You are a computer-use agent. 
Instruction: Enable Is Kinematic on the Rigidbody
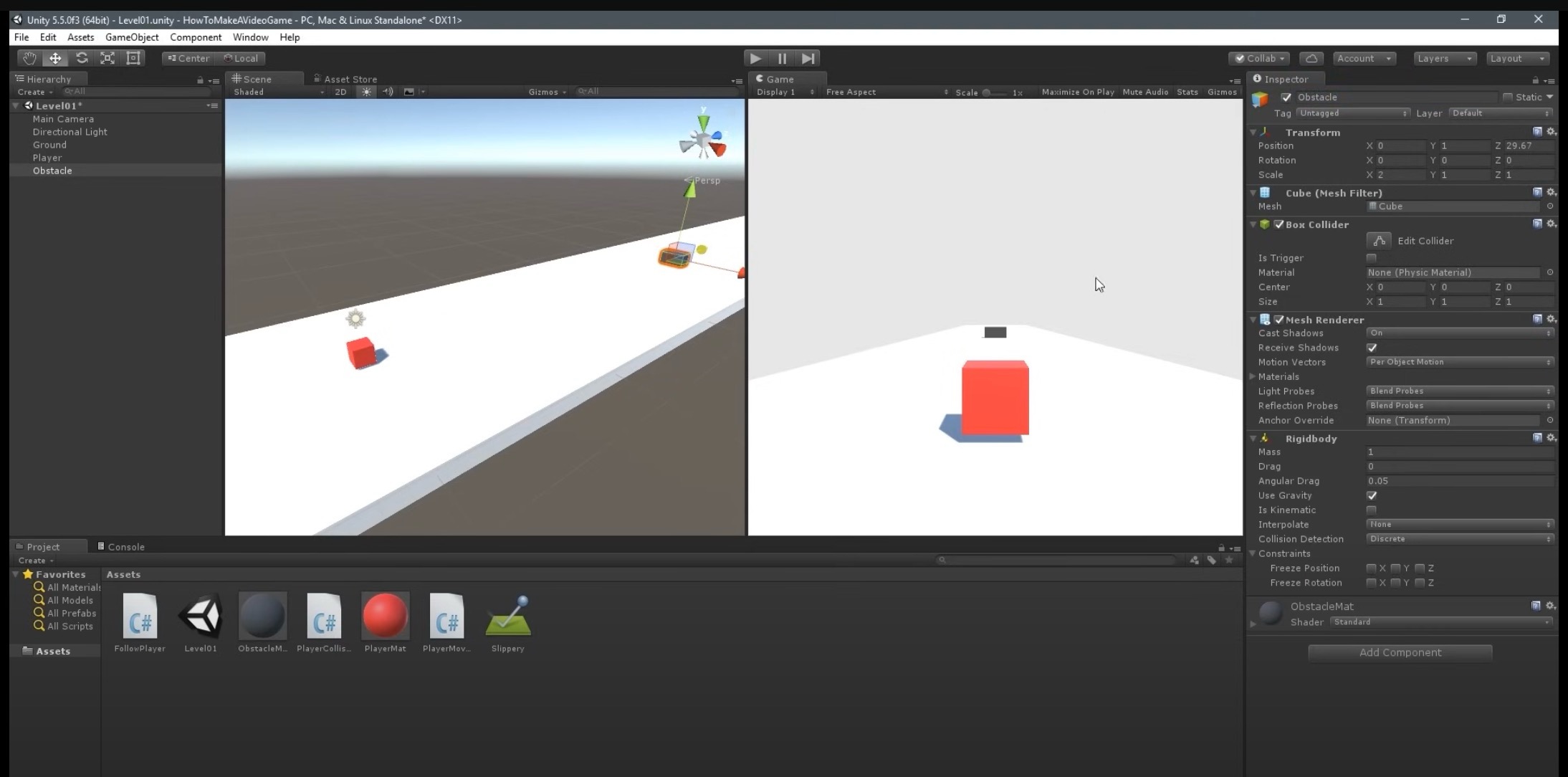click(x=1371, y=510)
